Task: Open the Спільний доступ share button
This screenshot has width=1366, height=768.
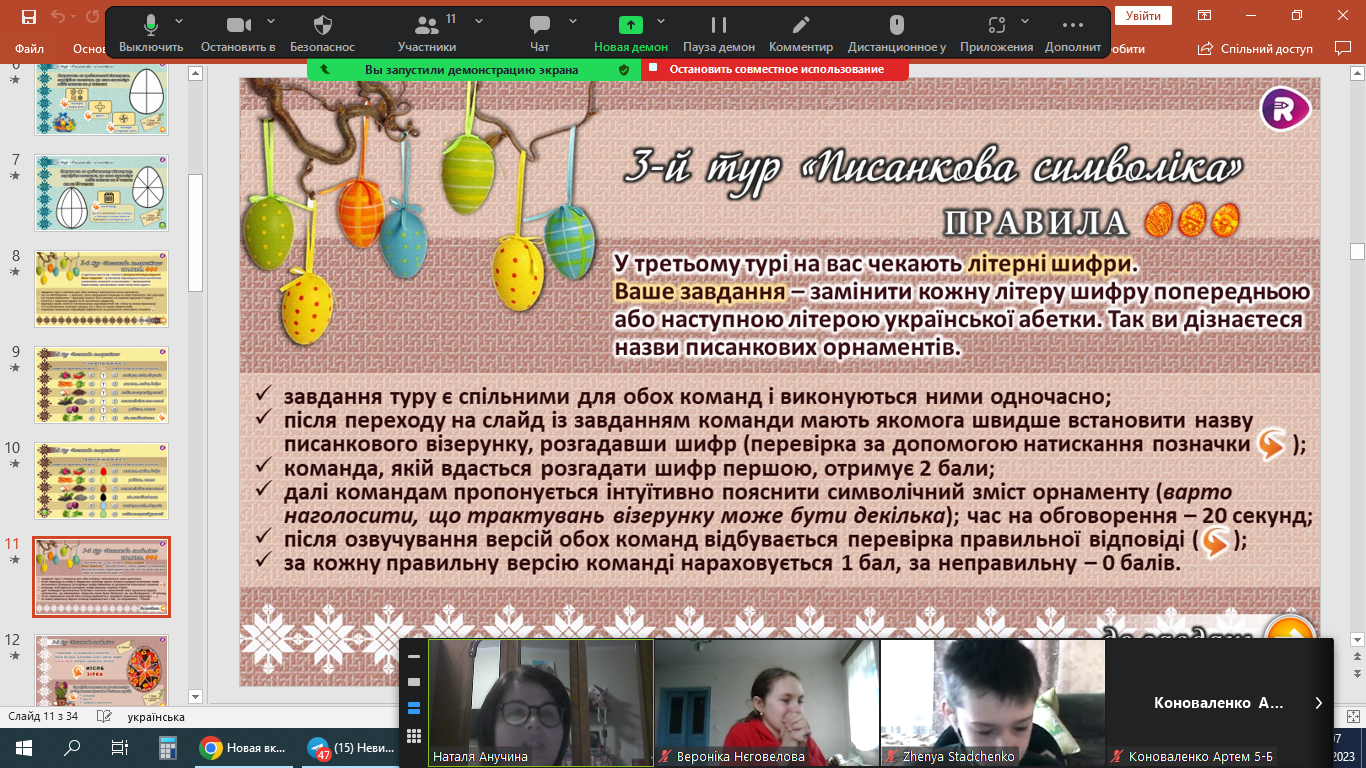Action: click(x=1257, y=48)
